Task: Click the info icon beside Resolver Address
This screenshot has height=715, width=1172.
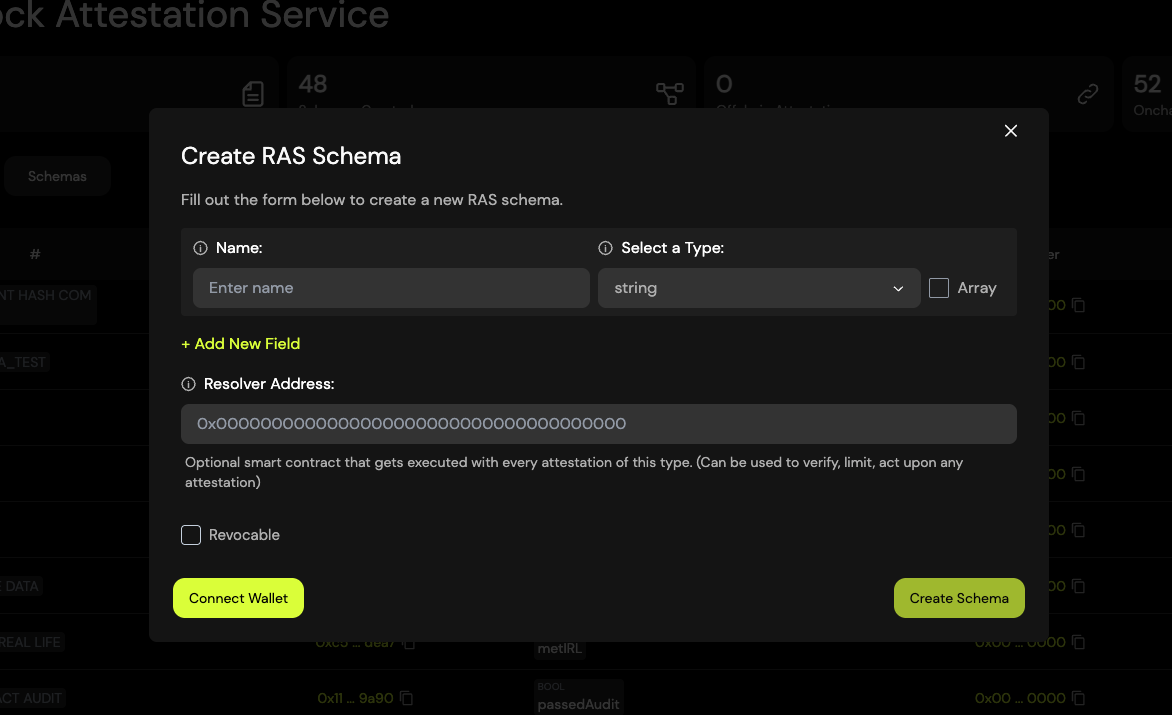Action: click(x=188, y=383)
